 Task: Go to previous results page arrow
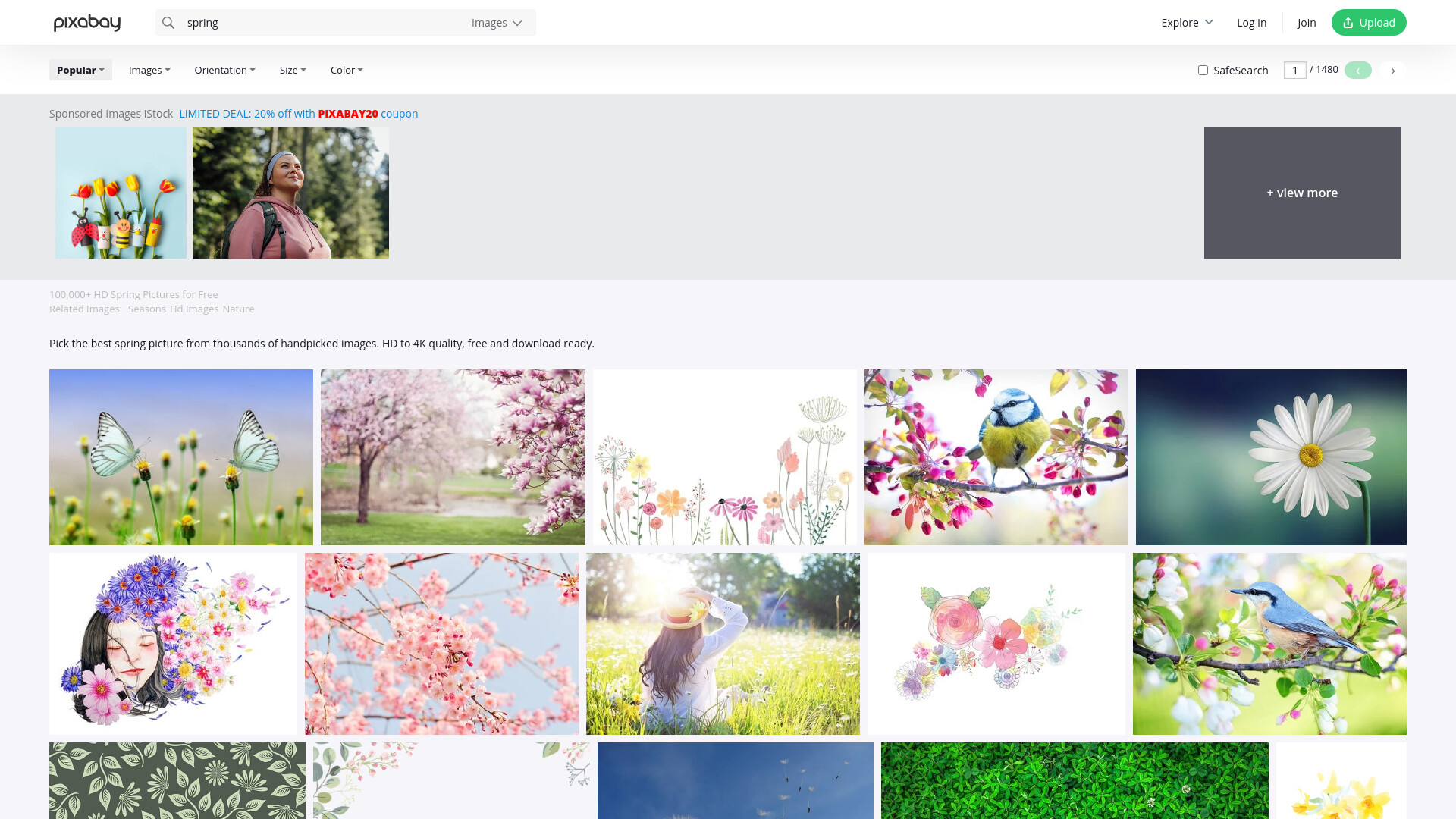(1358, 71)
